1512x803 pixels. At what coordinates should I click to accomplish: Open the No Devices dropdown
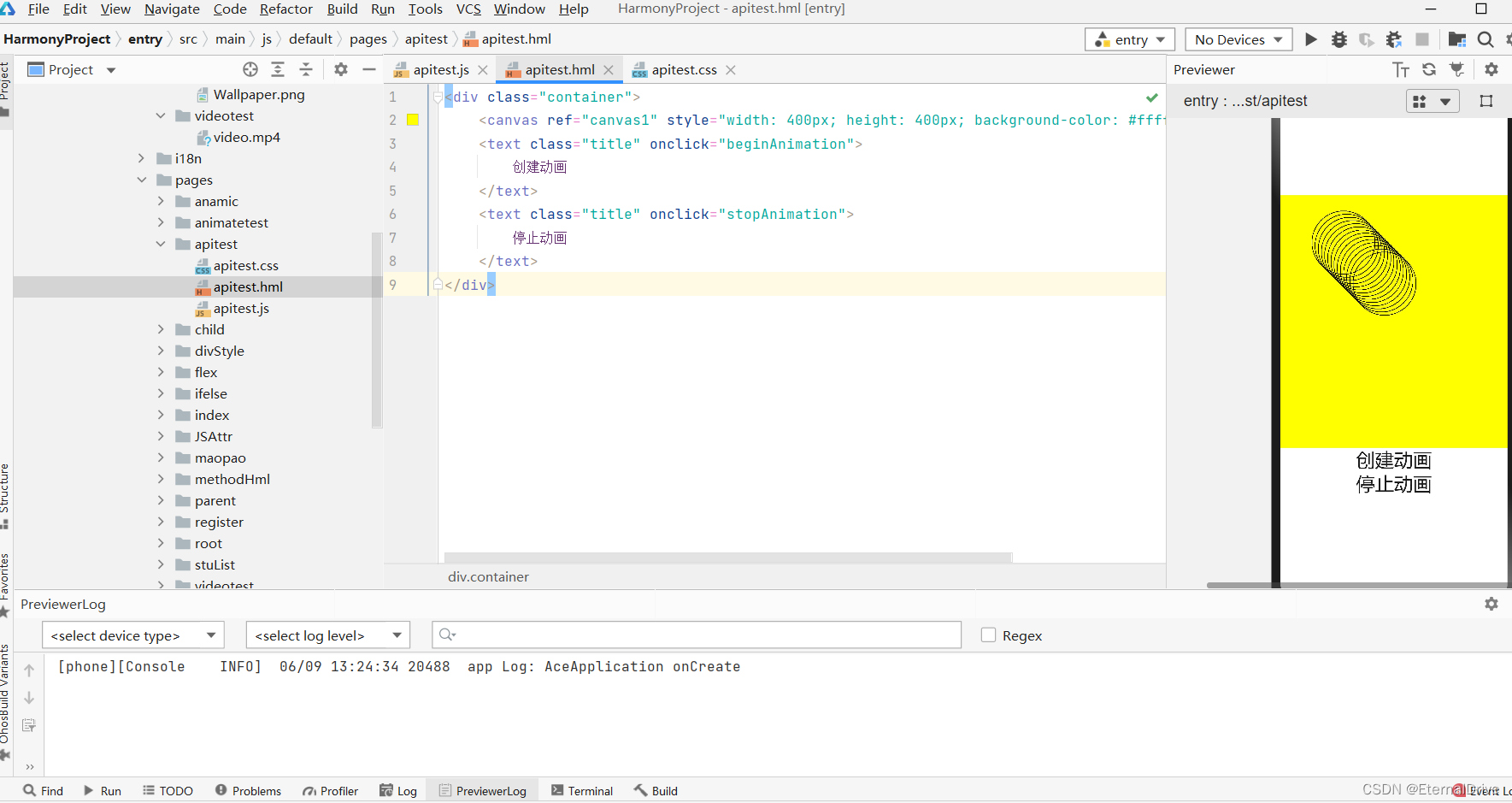pyautogui.click(x=1238, y=39)
